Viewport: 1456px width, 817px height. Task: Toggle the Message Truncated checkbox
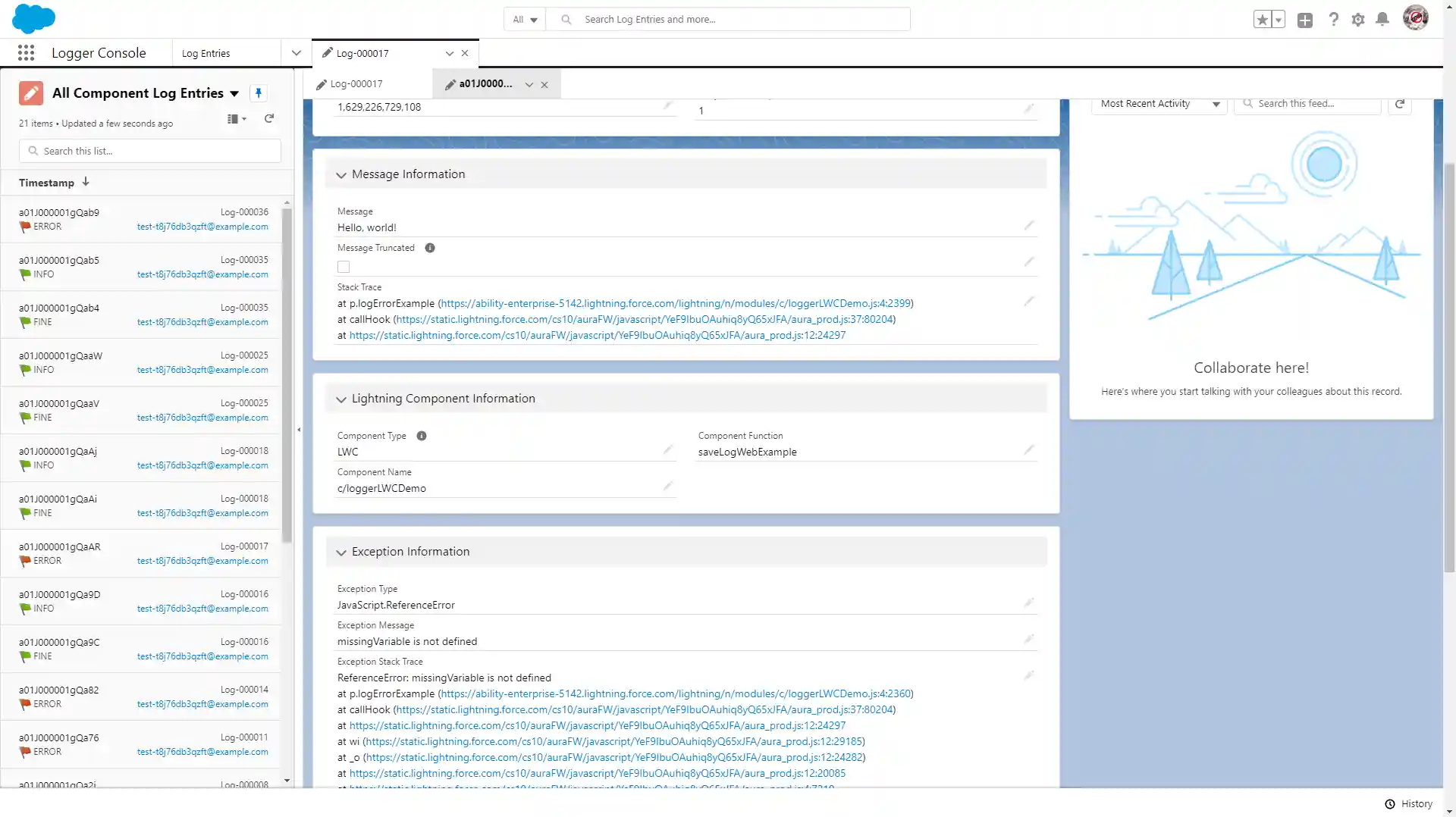(x=343, y=267)
